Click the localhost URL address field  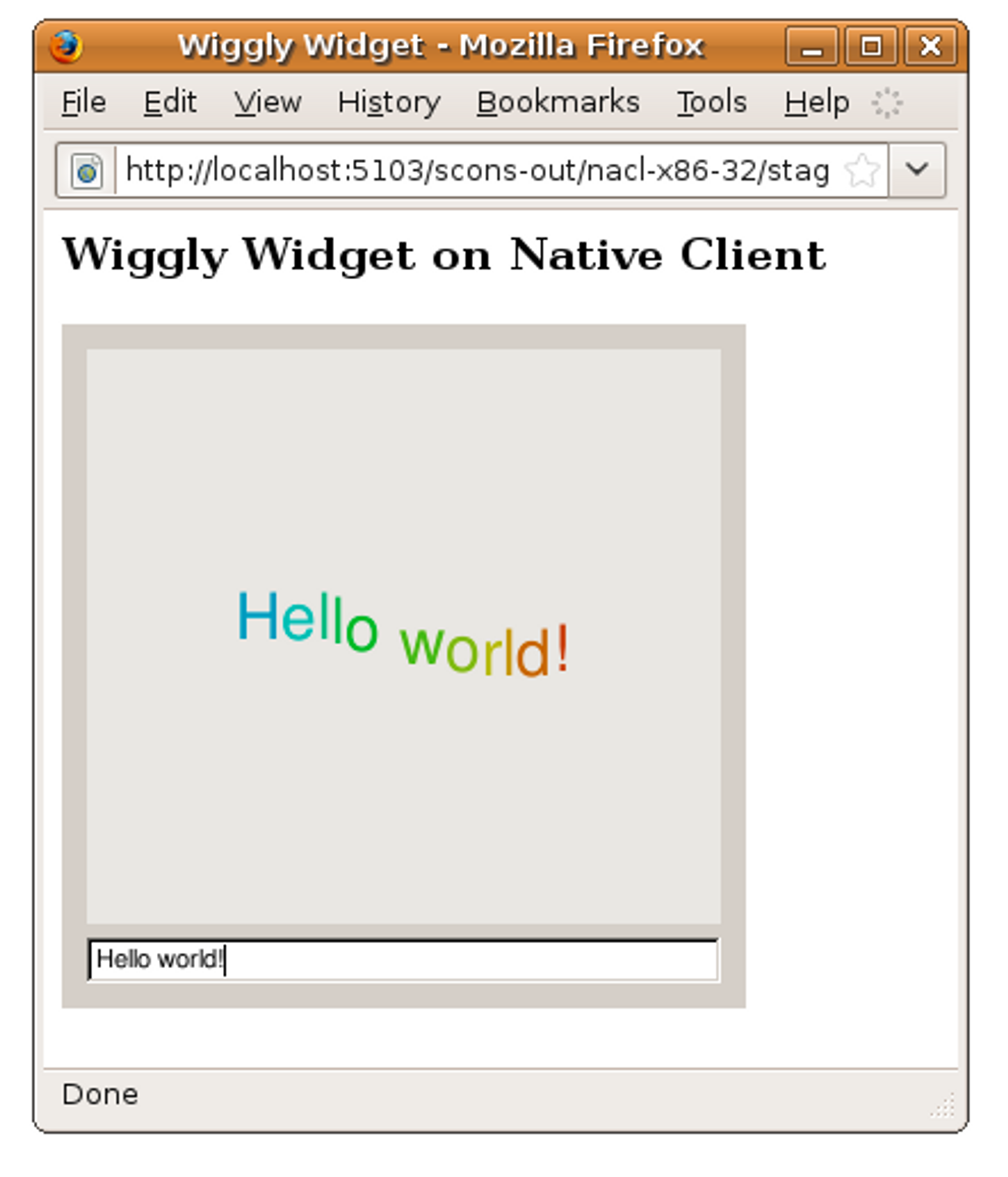tap(478, 170)
